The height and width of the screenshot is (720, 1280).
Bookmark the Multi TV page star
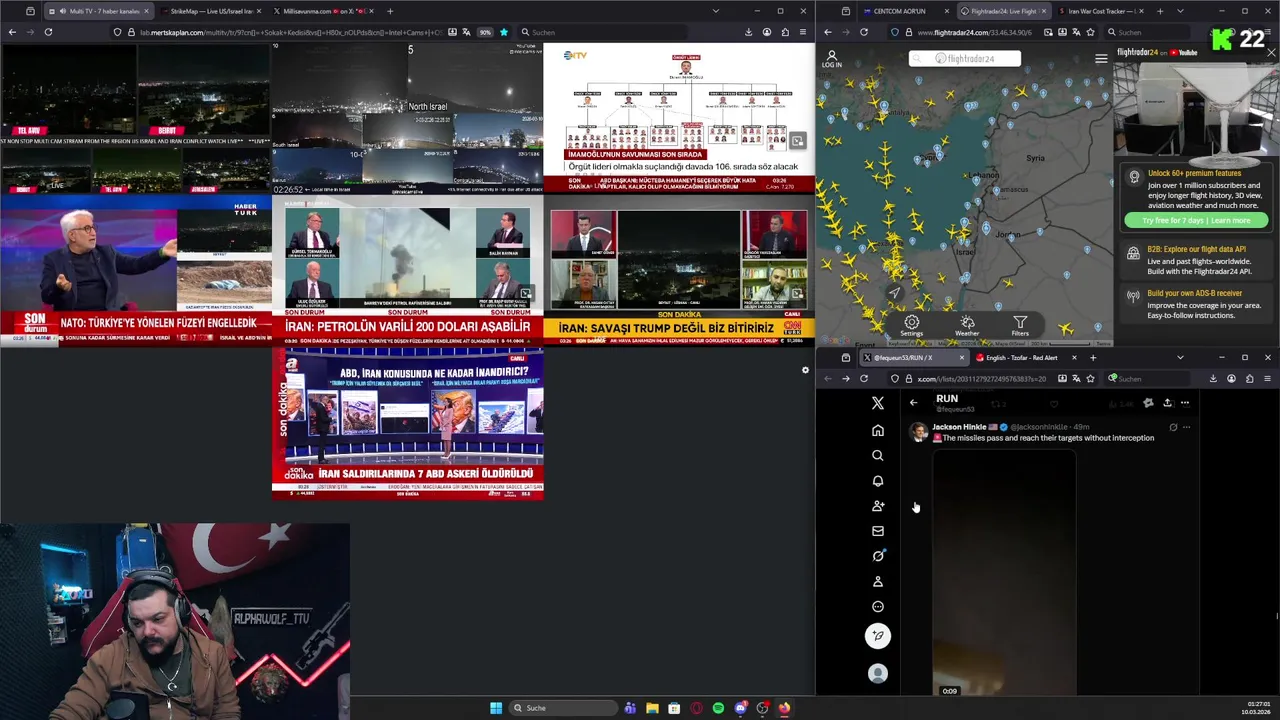tap(504, 32)
